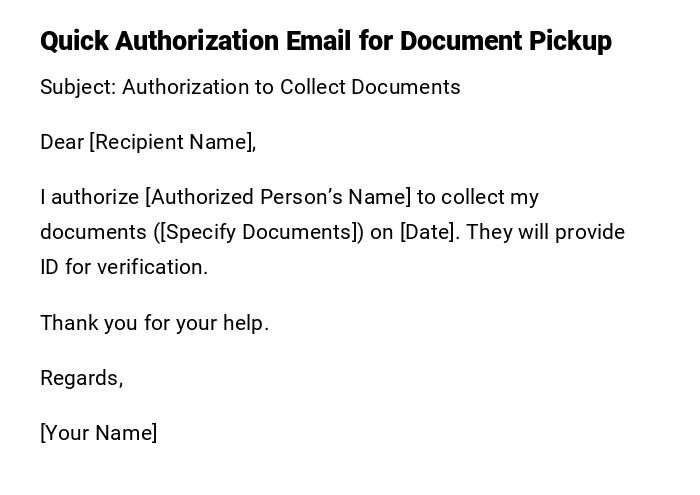
Task: Select the '[Recipient Name]' placeholder
Action: click(x=171, y=142)
